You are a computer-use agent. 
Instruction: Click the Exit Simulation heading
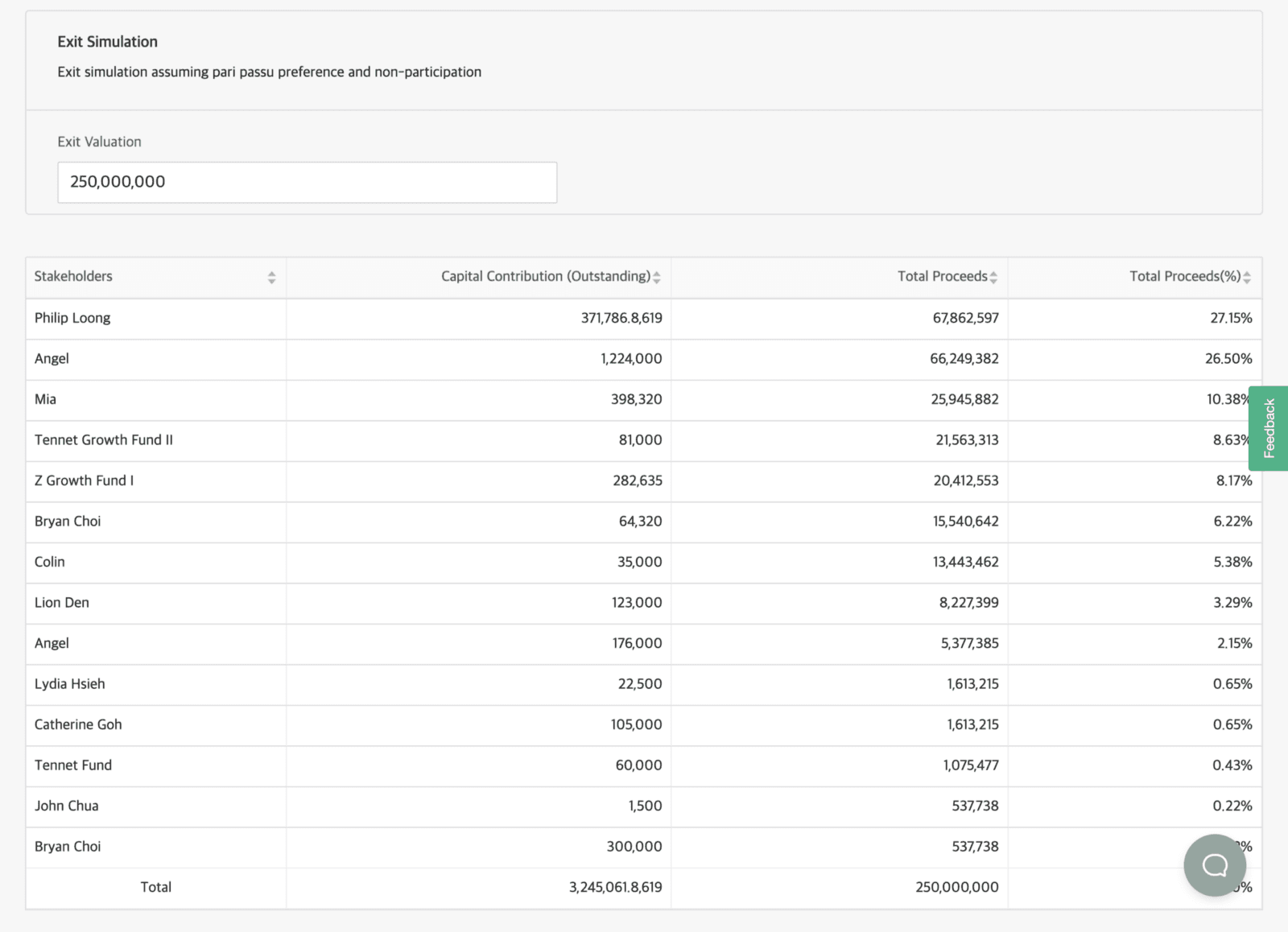tap(107, 42)
